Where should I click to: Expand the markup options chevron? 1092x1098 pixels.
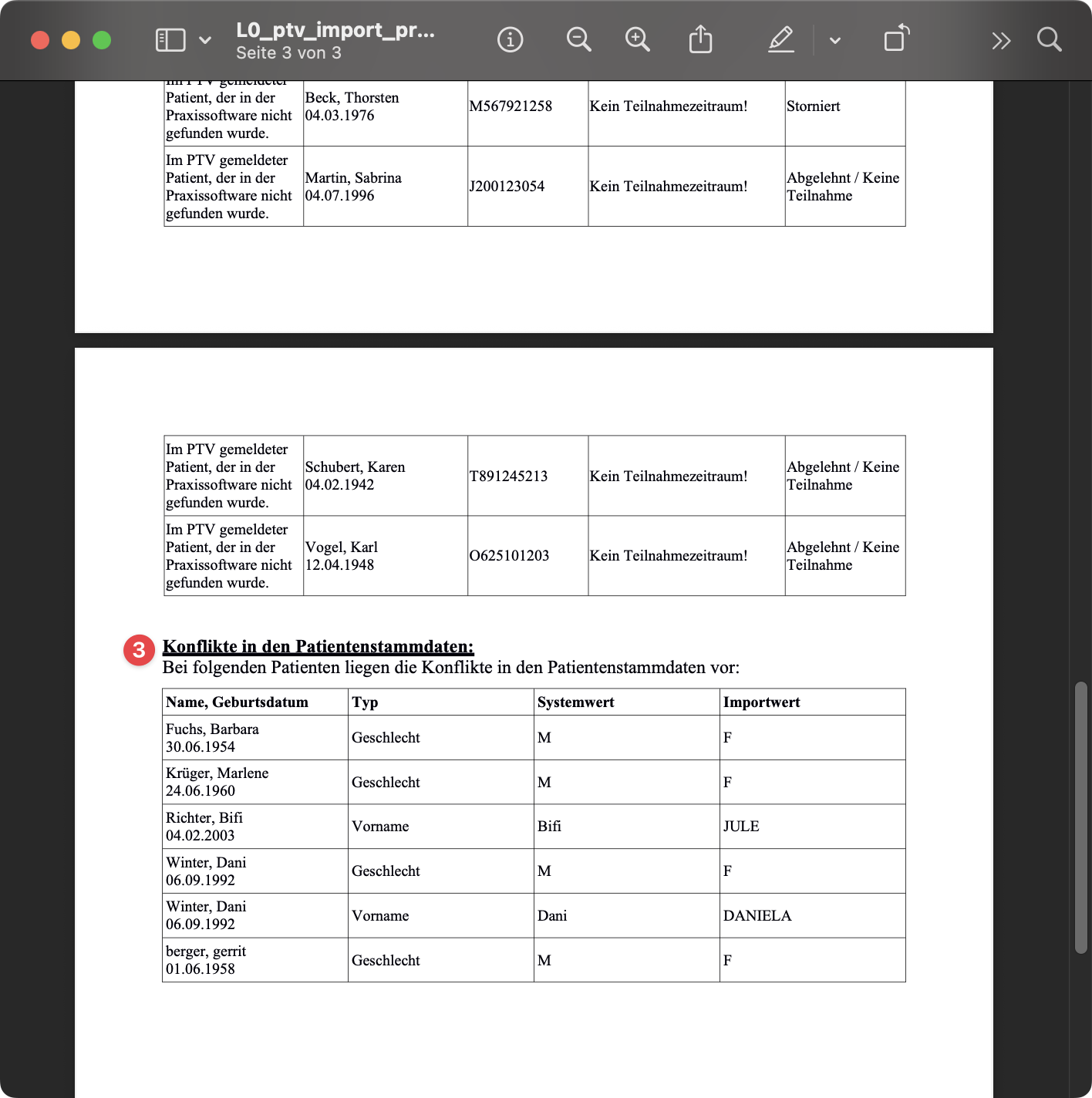point(834,40)
